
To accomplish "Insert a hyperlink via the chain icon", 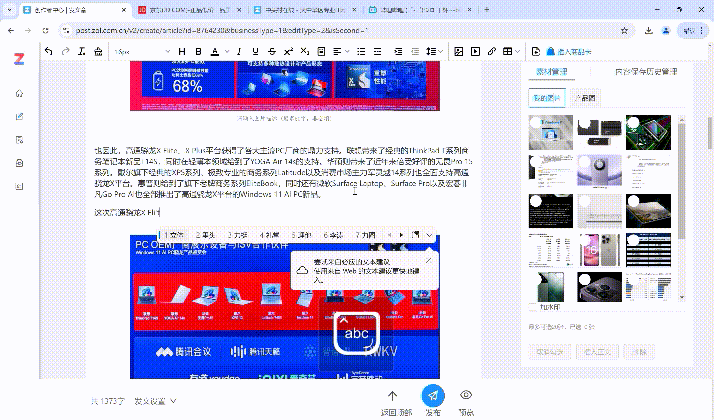I will (x=491, y=51).
